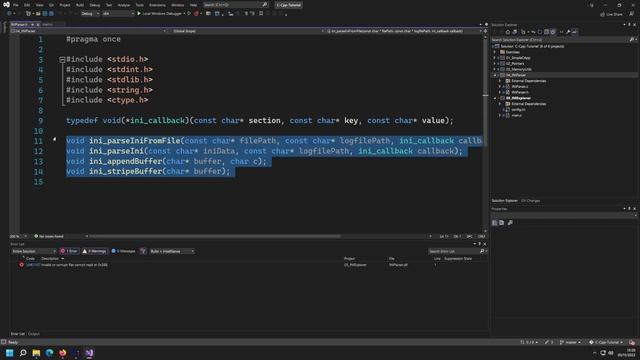Open Firefox from the taskbar
640x360 pixels.
click(62, 353)
